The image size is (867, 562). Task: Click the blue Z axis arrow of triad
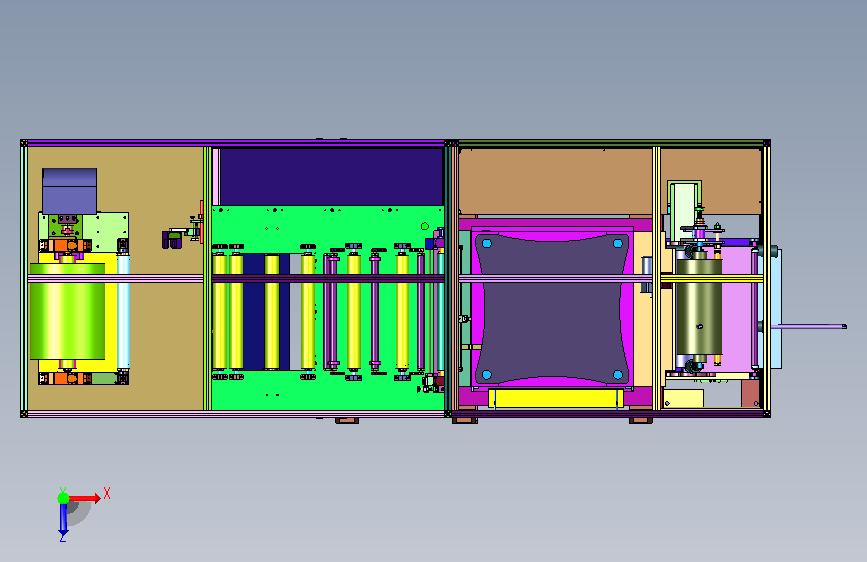[63, 520]
